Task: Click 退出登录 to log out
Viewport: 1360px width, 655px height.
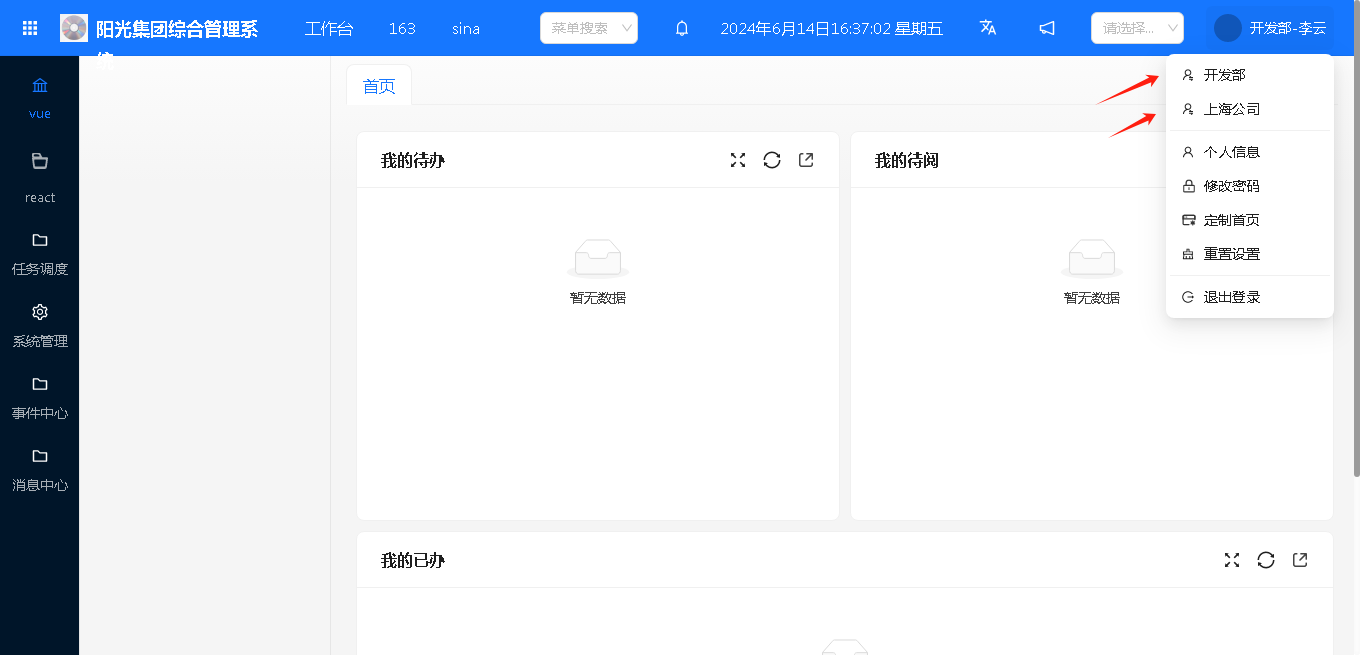Action: click(1250, 297)
